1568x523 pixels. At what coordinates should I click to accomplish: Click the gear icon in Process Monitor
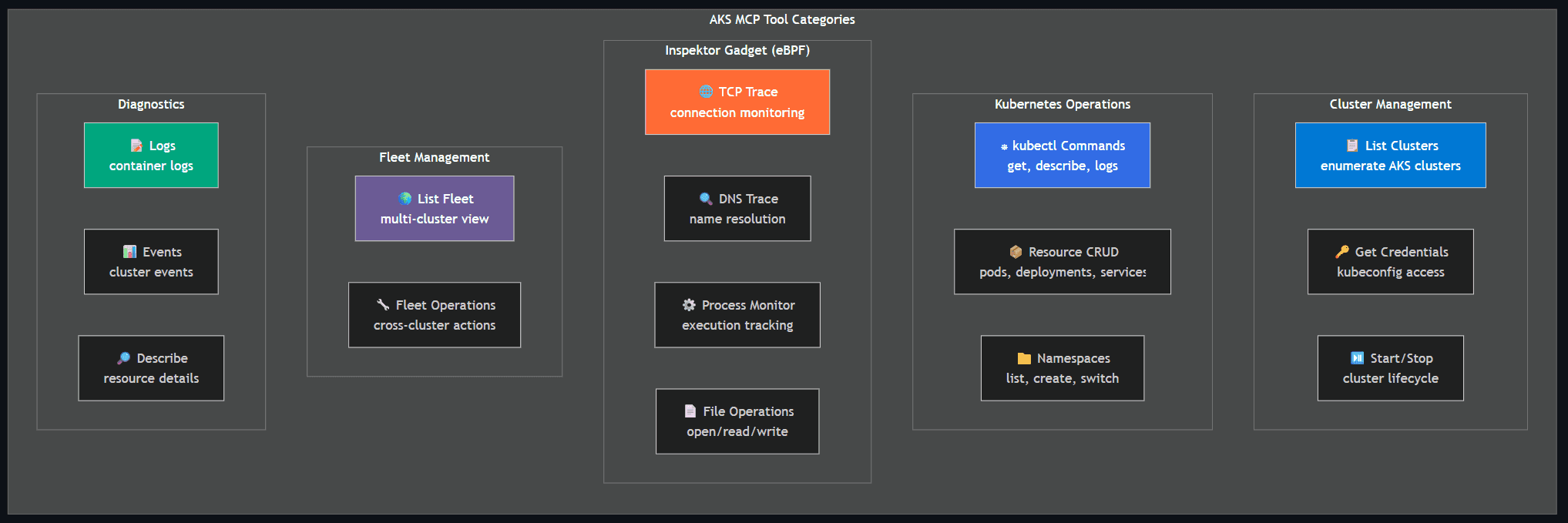689,305
